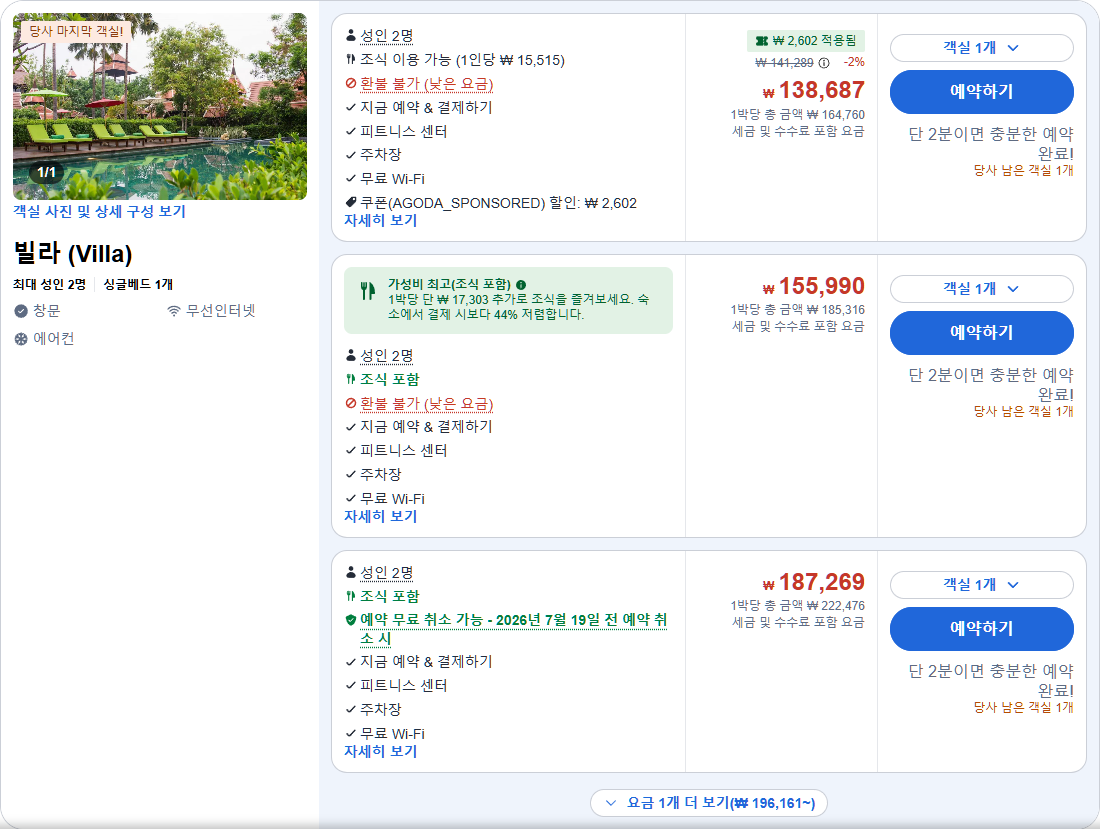This screenshot has width=1100, height=830.
Task: Click info icon on best value breakfast banner
Action: (x=521, y=285)
